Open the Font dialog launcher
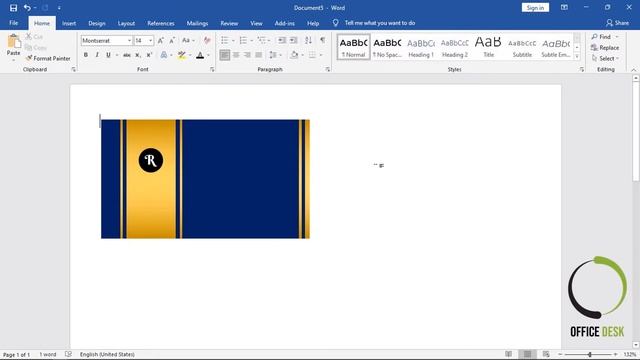The image size is (640, 360). [x=212, y=69]
